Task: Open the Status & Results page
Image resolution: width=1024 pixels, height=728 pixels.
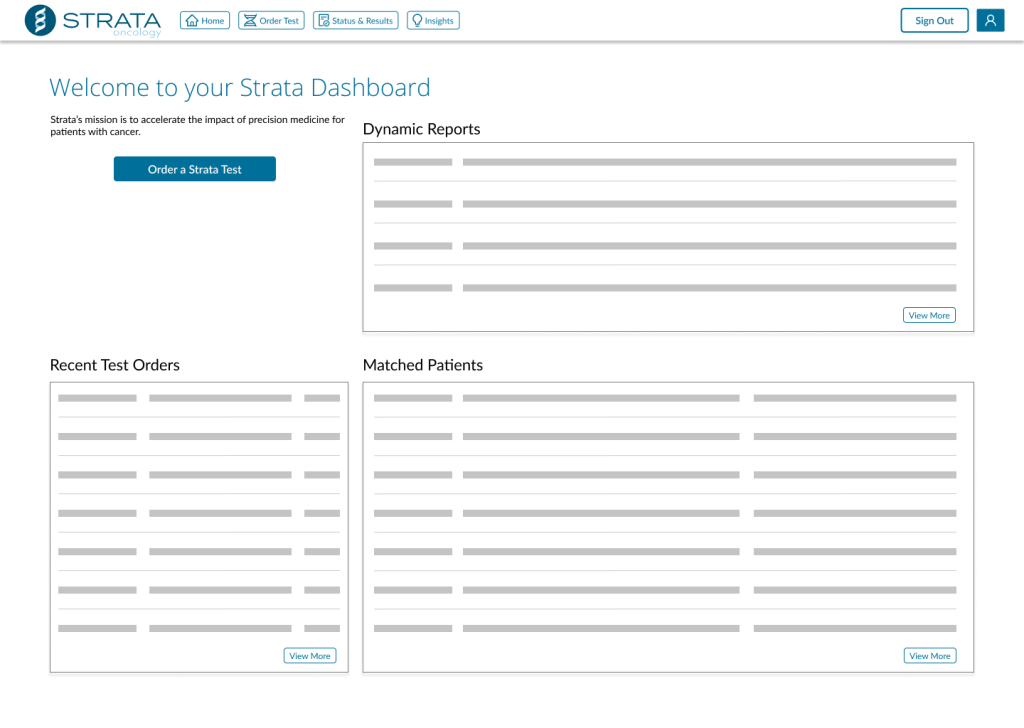Action: (355, 21)
